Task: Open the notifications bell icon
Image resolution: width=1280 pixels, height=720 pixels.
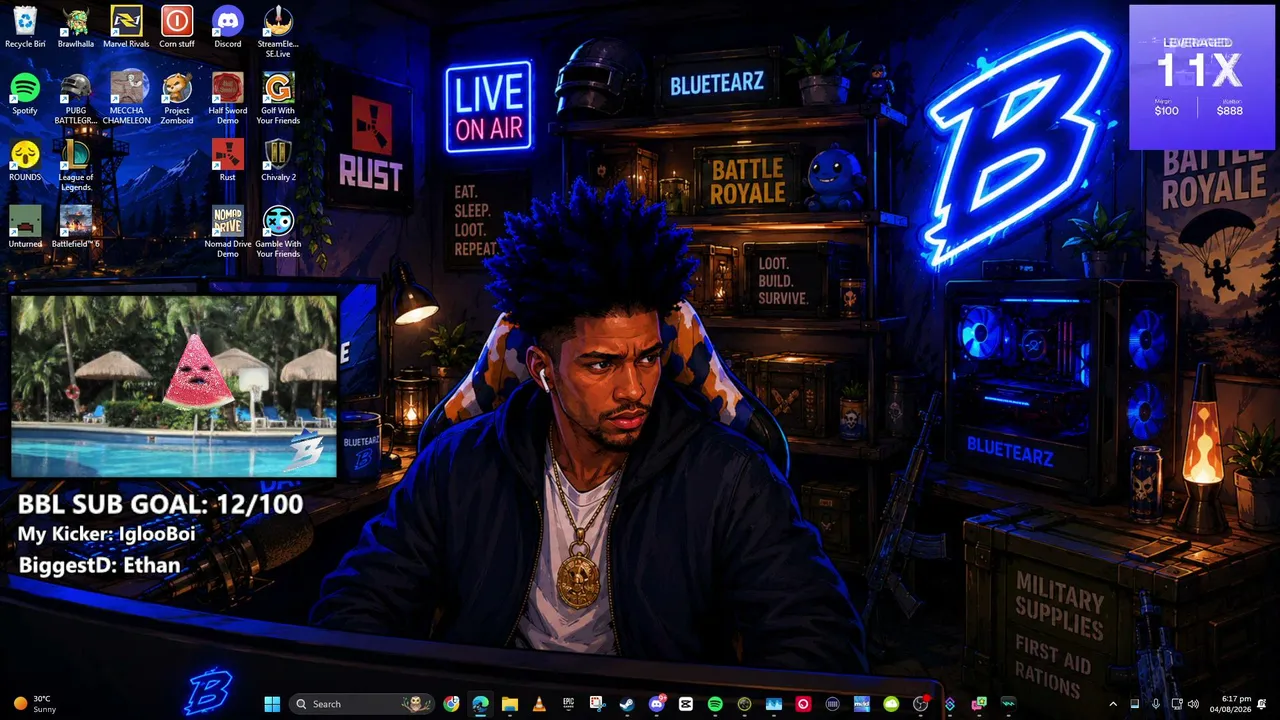Action: pyautogui.click(x=1262, y=704)
